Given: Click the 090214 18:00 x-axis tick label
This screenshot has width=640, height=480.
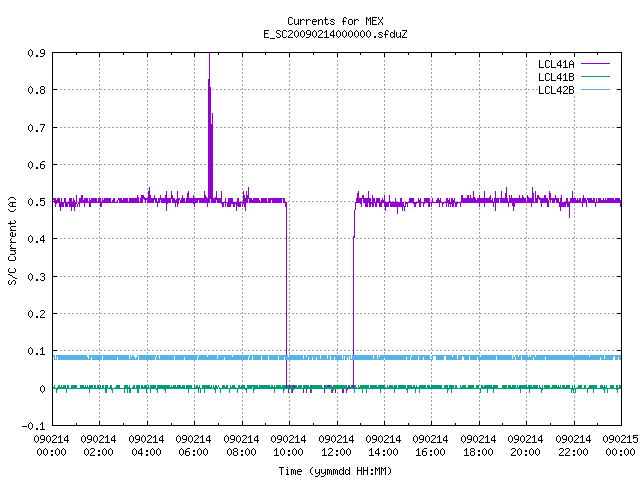Looking at the screenshot, I should [x=478, y=446].
